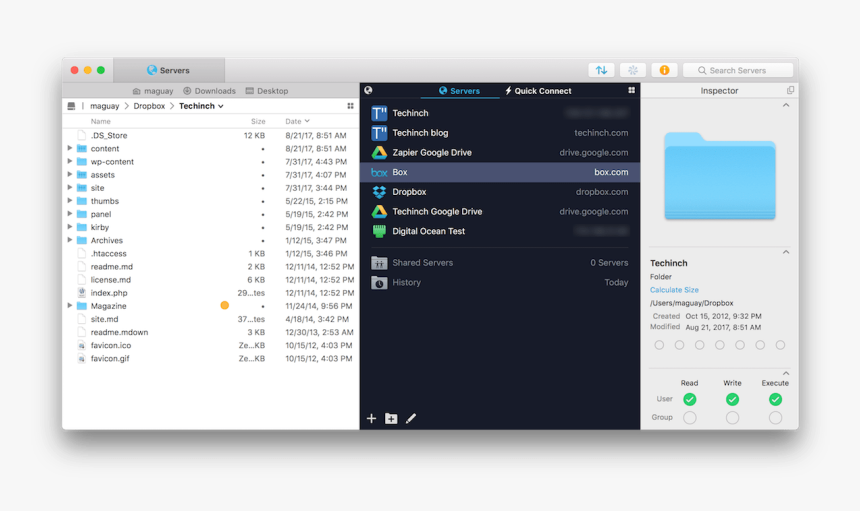Select first color tag circle in Inspector
Screen dimensions: 860x511
pyautogui.click(x=659, y=345)
